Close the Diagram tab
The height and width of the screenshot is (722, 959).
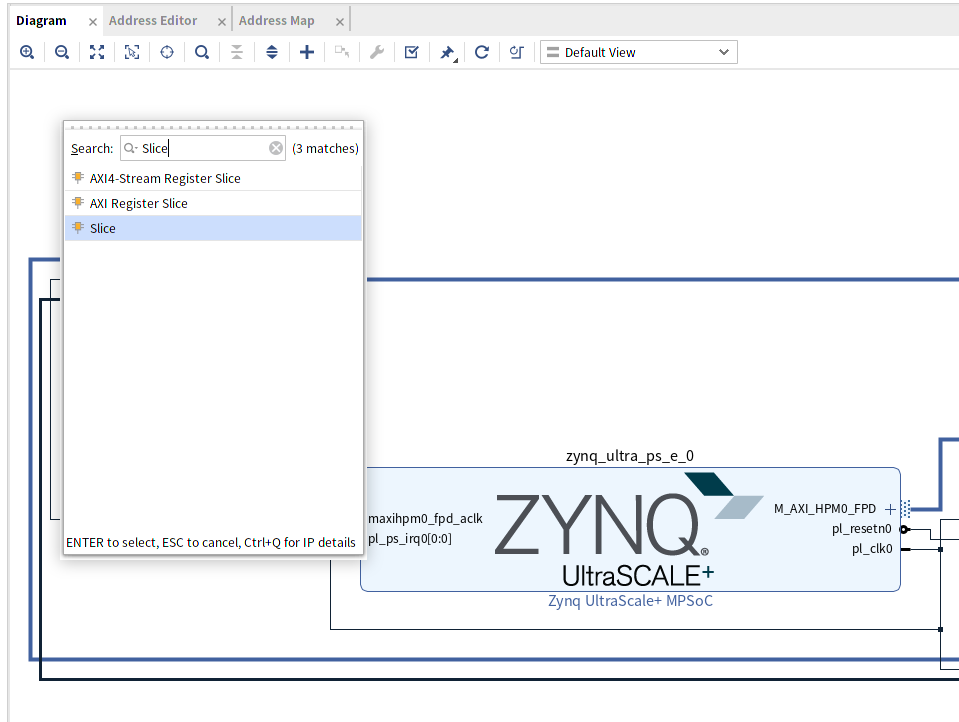[93, 22]
